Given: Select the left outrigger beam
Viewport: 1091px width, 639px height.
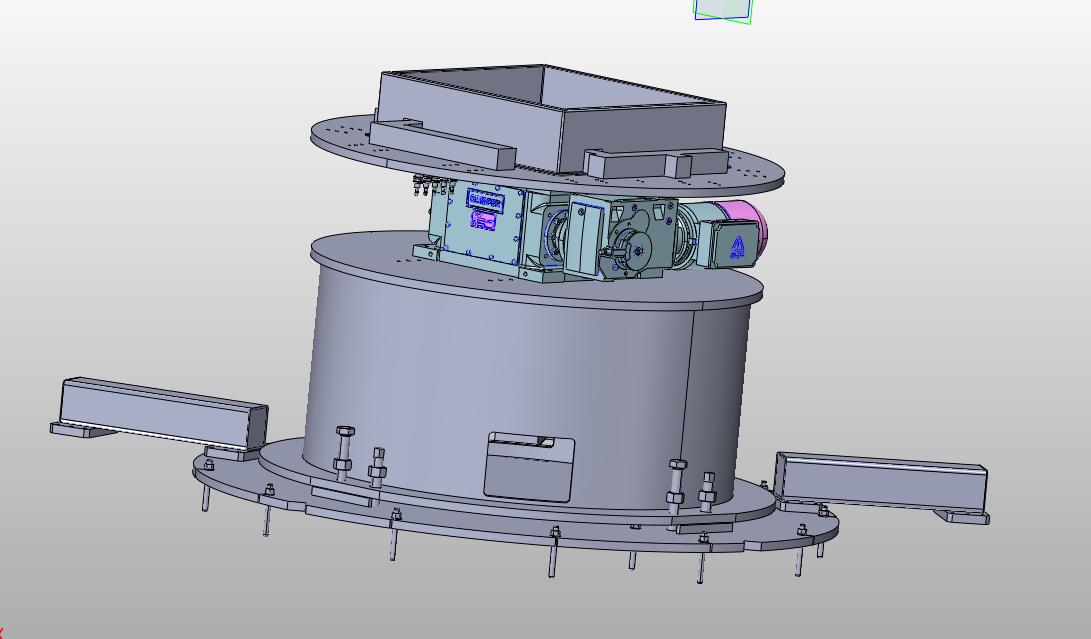Looking at the screenshot, I should [x=160, y=412].
